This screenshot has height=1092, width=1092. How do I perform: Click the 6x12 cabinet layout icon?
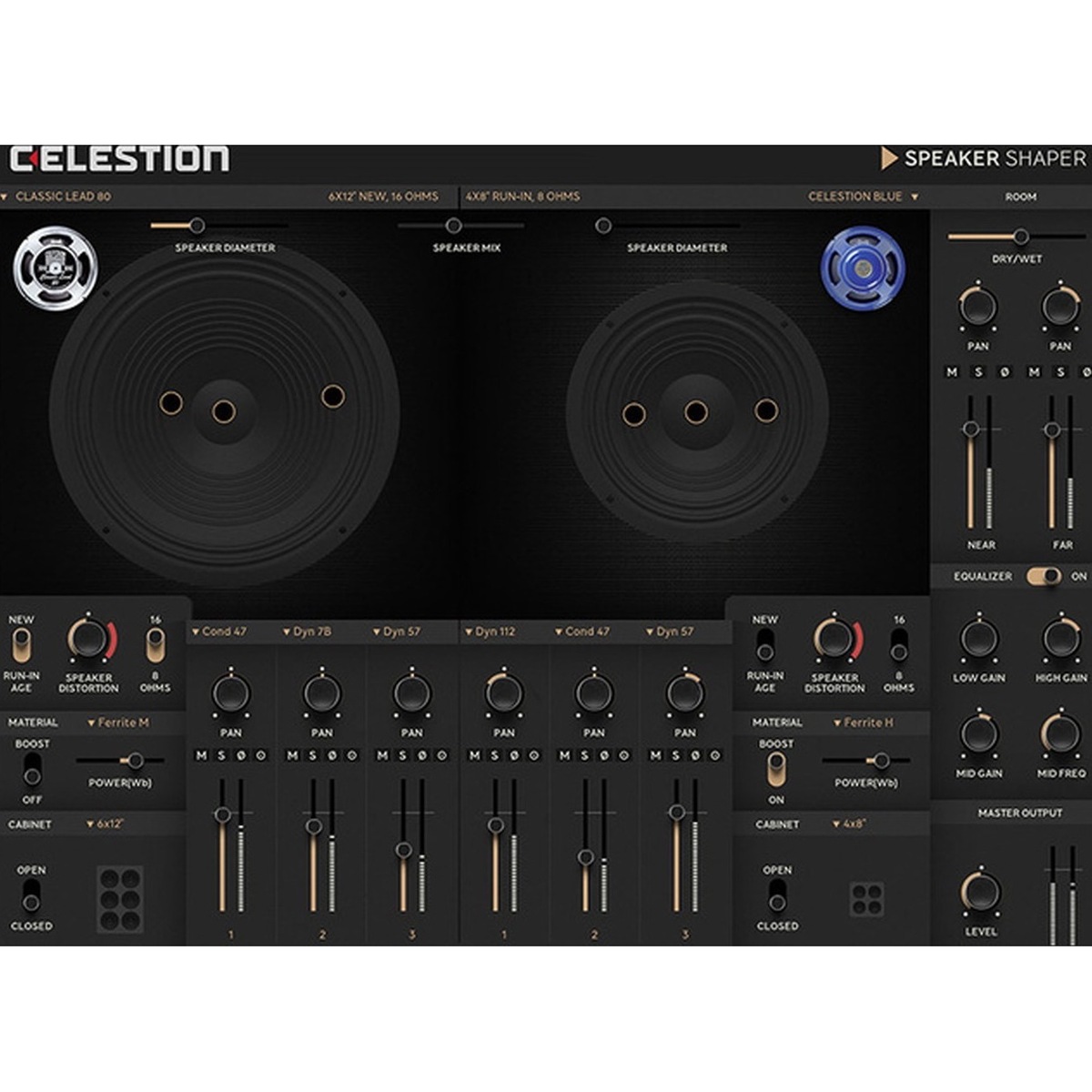click(120, 899)
